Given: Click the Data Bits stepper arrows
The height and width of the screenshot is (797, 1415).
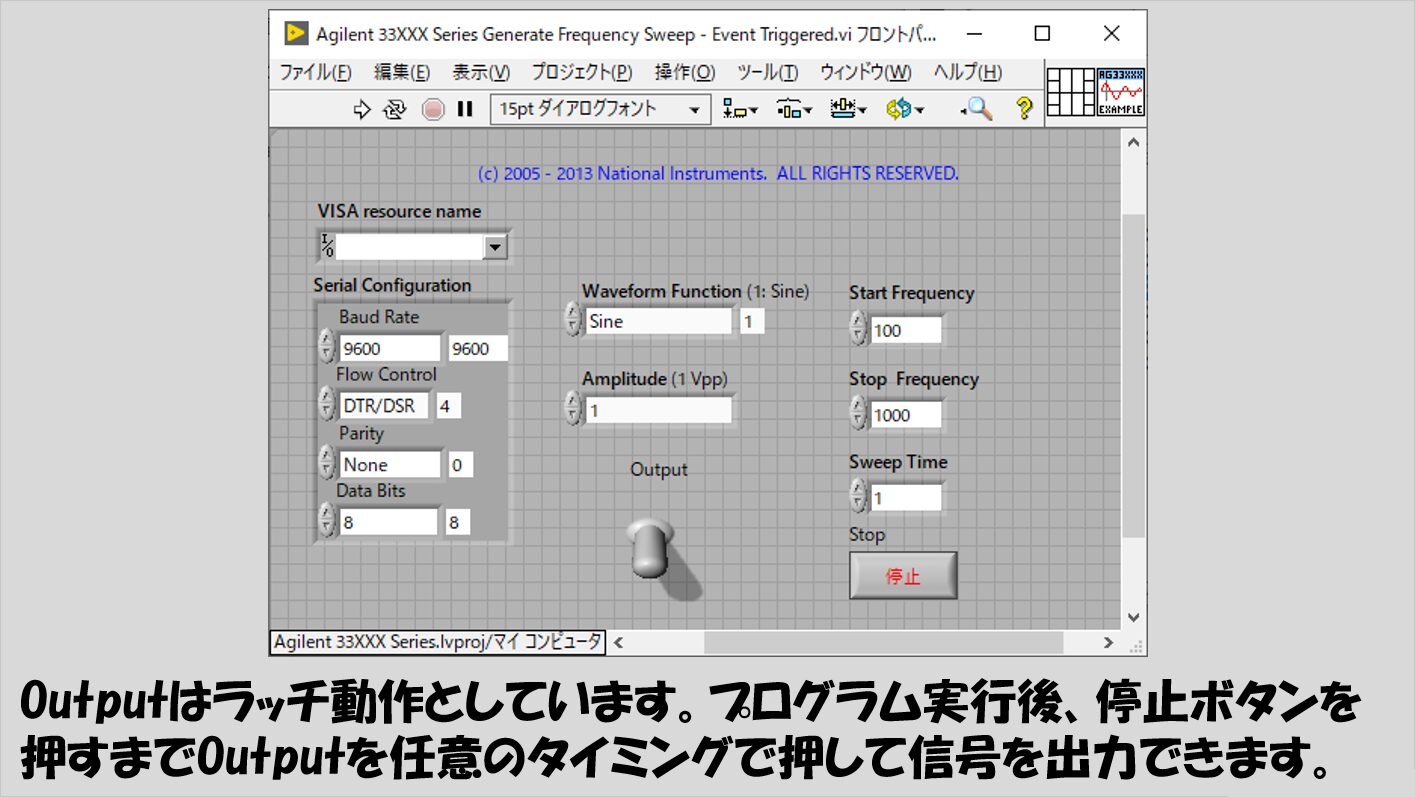Looking at the screenshot, I should click(326, 521).
